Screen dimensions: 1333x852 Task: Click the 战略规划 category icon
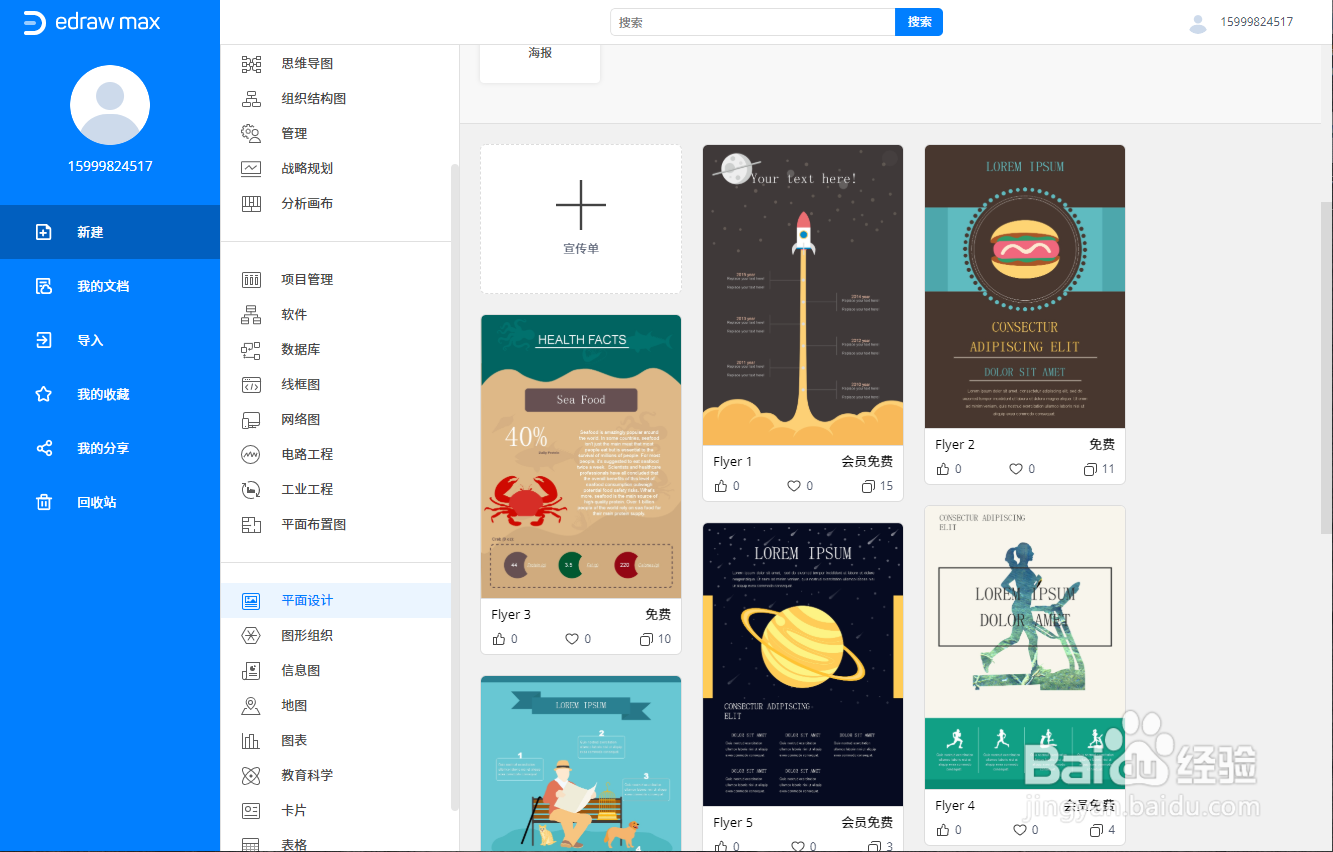[x=251, y=168]
